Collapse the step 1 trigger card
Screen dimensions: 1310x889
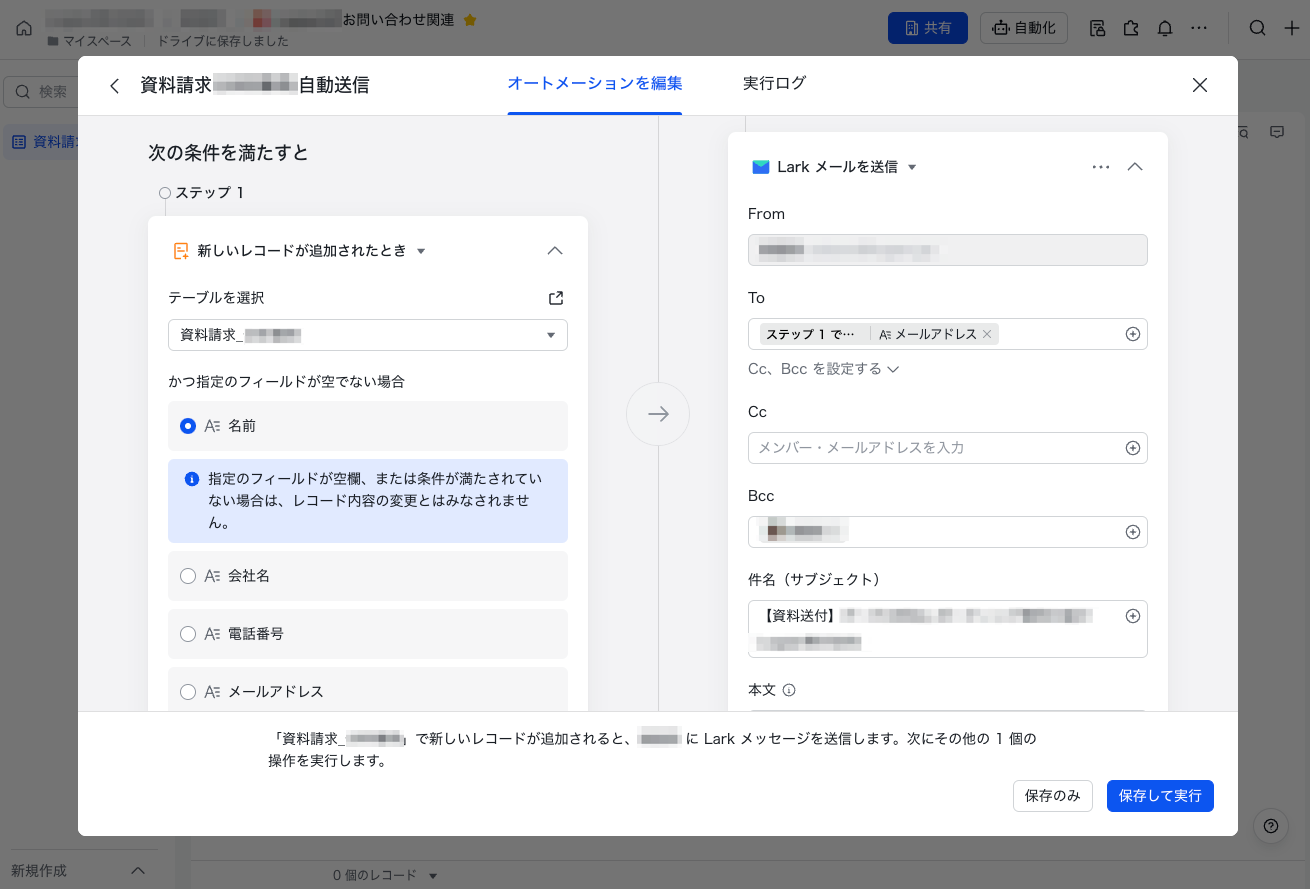[x=555, y=251]
